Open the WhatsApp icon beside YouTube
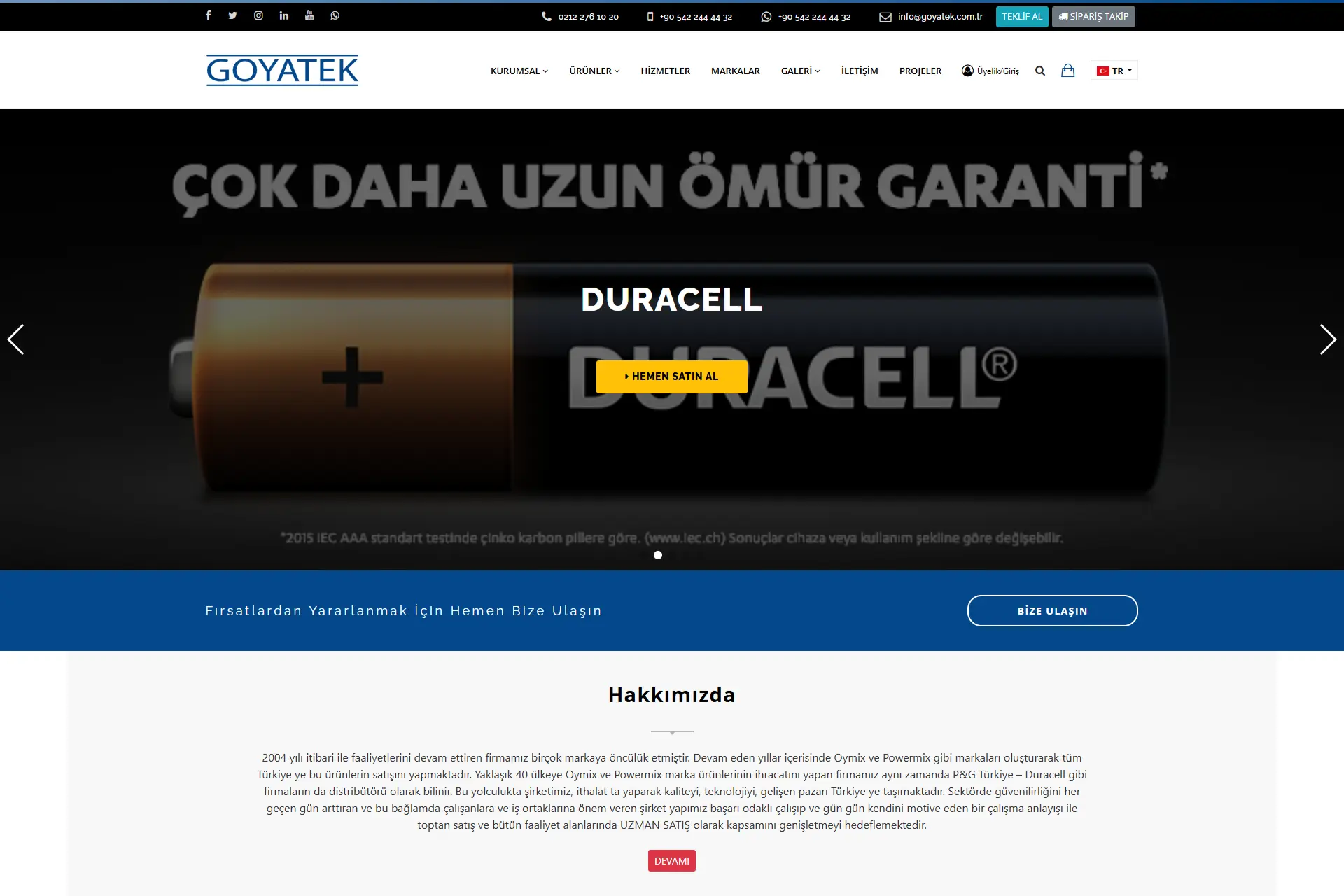This screenshot has width=1344, height=896. tap(335, 15)
